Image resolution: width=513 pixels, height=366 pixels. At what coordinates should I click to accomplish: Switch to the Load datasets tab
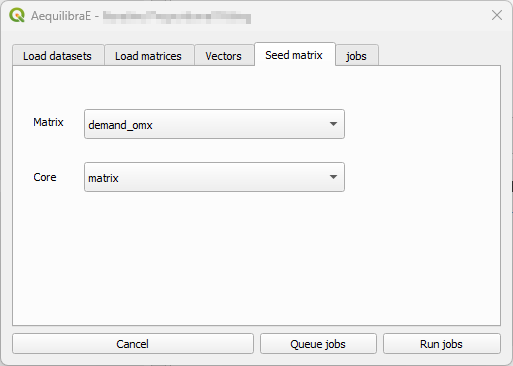(58, 55)
